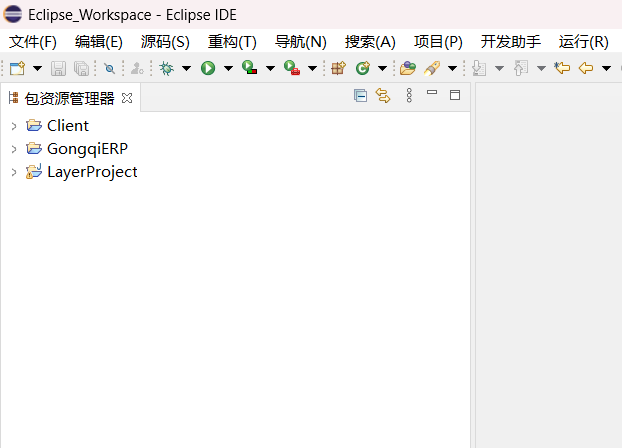Select the 包资源管理器 tab
Viewport: 622px width, 448px height.
[x=69, y=98]
